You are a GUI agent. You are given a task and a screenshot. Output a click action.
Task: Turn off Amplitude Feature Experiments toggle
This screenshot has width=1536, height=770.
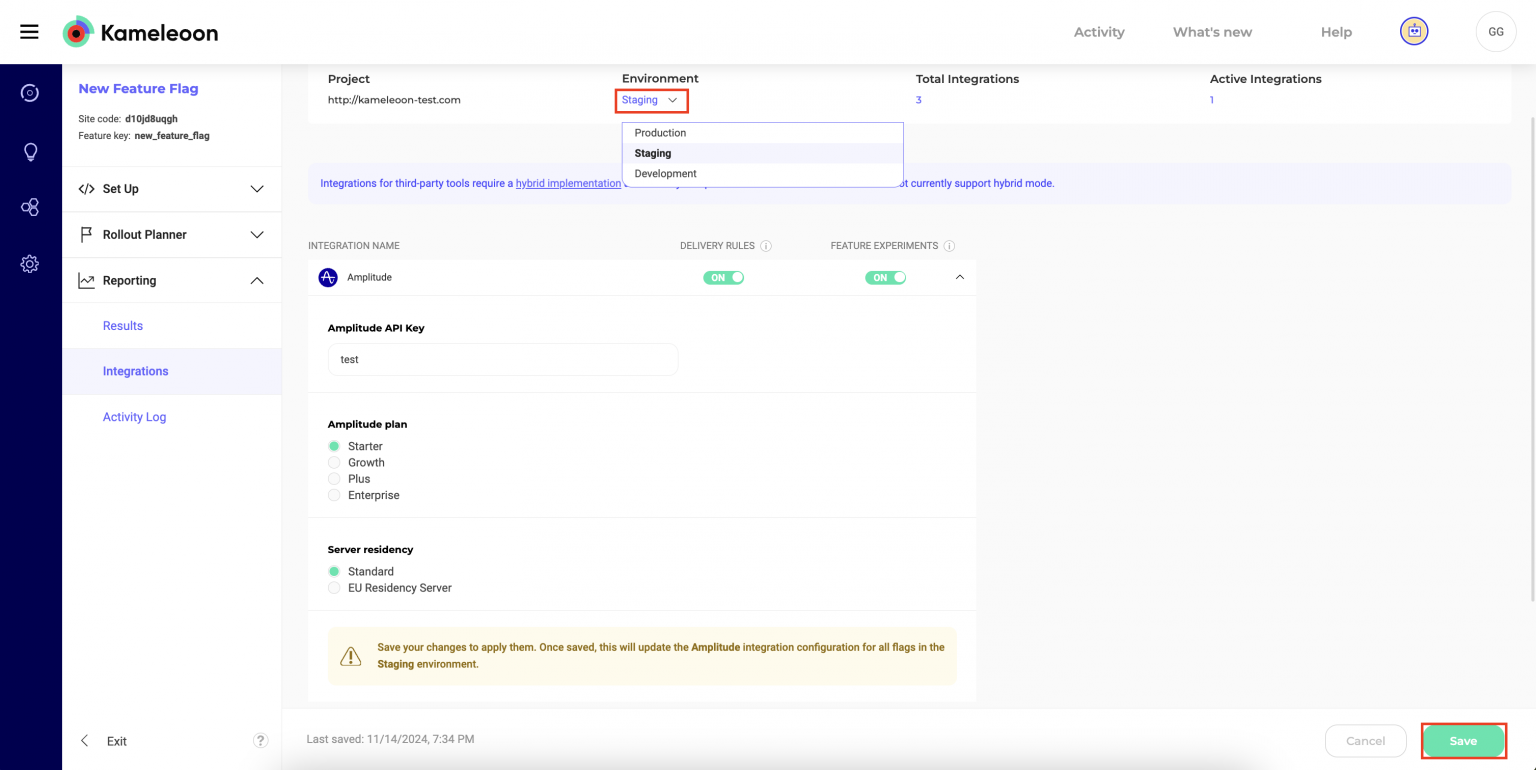[885, 278]
